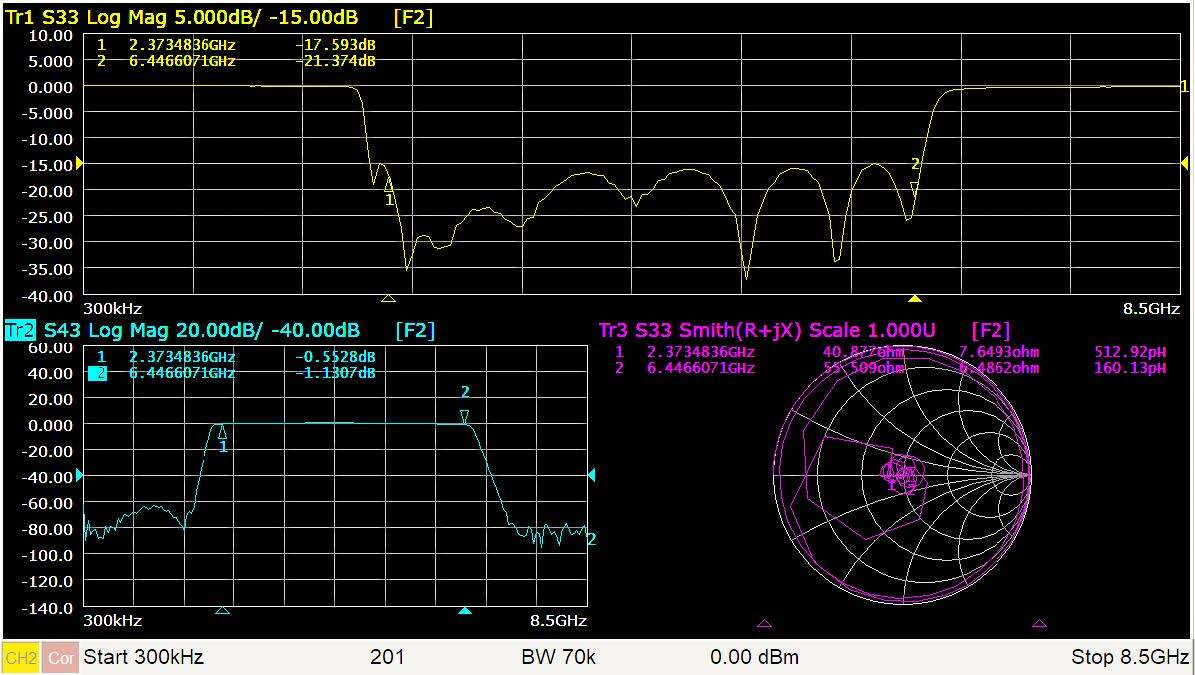
Task: Click the right magenta marker indicator below Smith chart
Action: 1040,624
